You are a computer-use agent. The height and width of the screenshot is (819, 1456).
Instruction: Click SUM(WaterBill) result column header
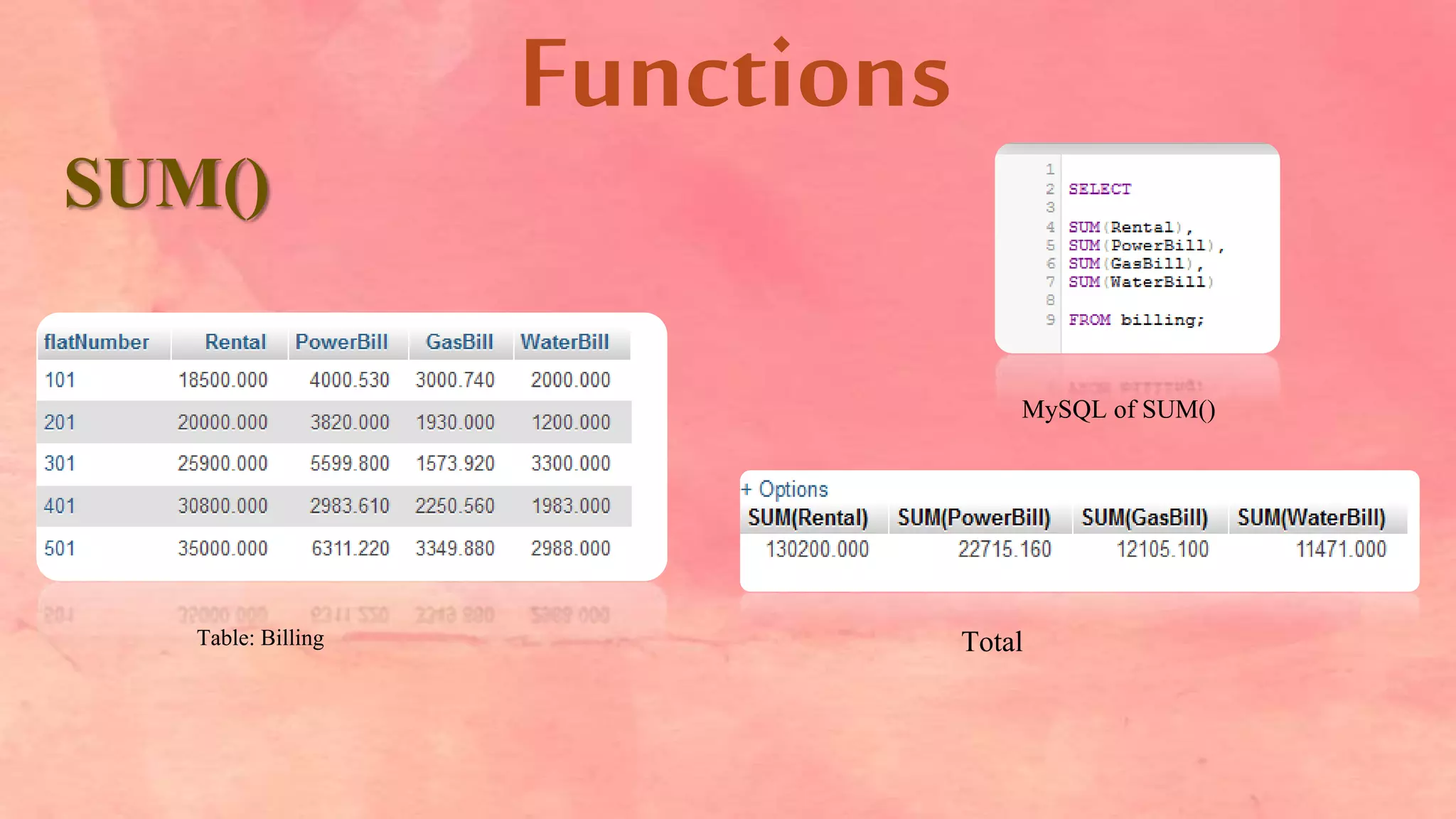pyautogui.click(x=1311, y=518)
